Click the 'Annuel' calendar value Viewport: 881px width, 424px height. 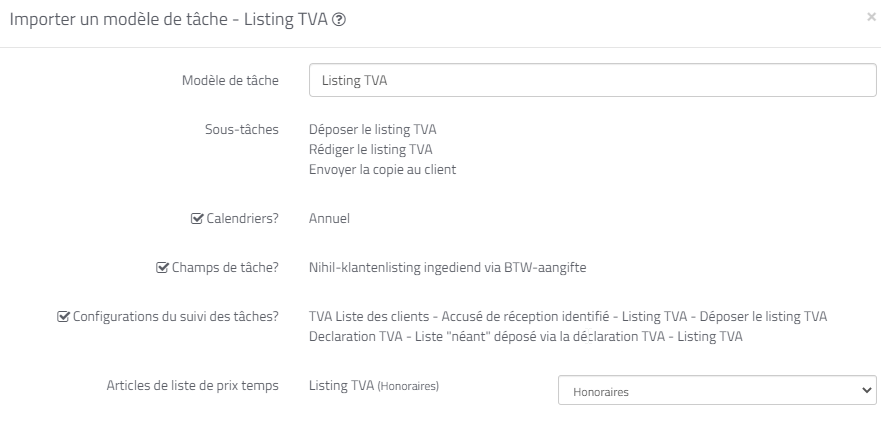tap(329, 218)
